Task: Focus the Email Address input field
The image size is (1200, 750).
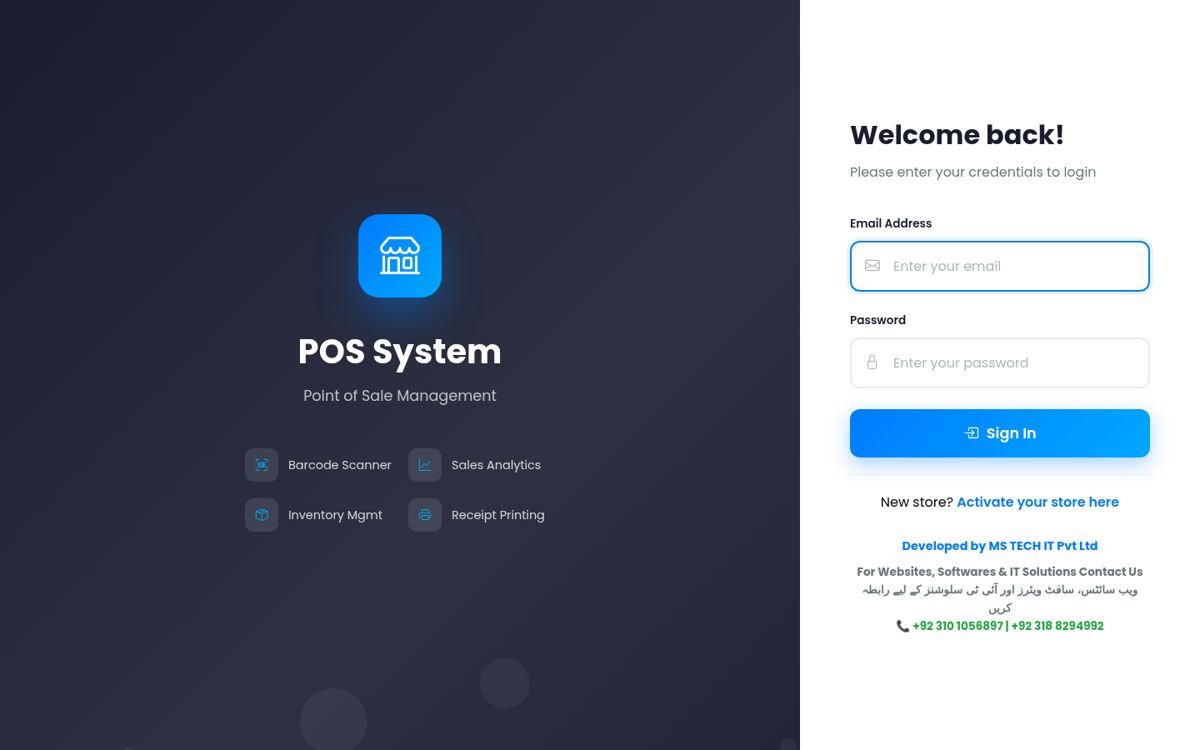Action: click(1000, 266)
